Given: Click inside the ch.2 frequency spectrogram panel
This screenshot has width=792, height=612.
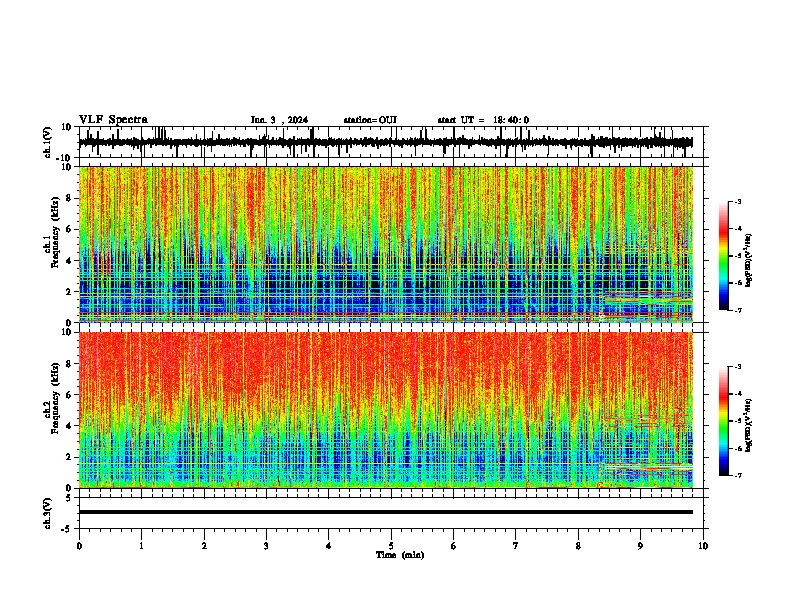Looking at the screenshot, I should pos(386,410).
